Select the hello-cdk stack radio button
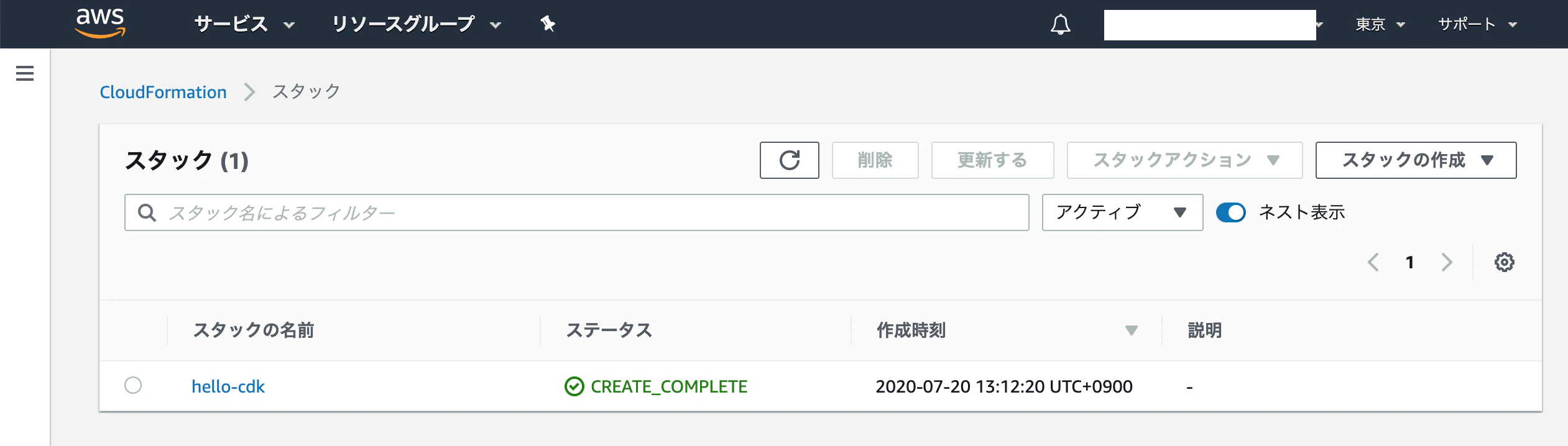The image size is (1568, 446). click(x=134, y=386)
